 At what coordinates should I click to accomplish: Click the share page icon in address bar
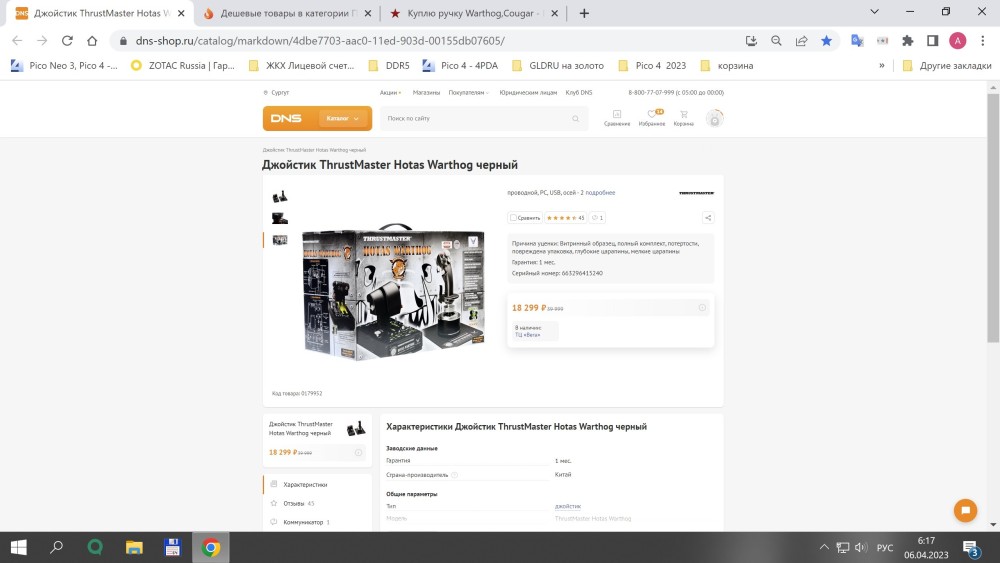click(x=802, y=41)
